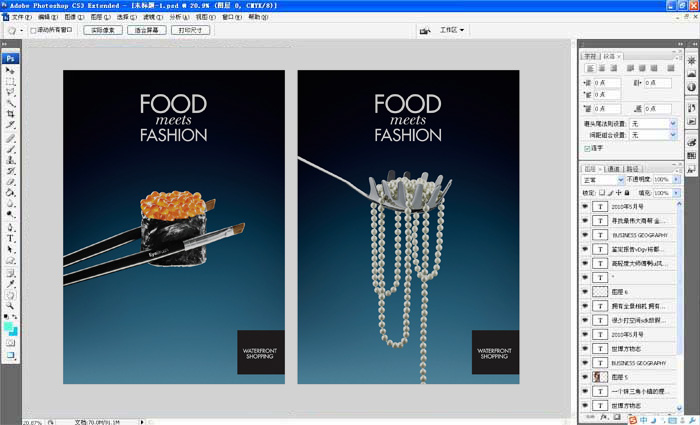This screenshot has height=425, width=700.
Task: Switch to the 通道 tab
Action: [613, 169]
